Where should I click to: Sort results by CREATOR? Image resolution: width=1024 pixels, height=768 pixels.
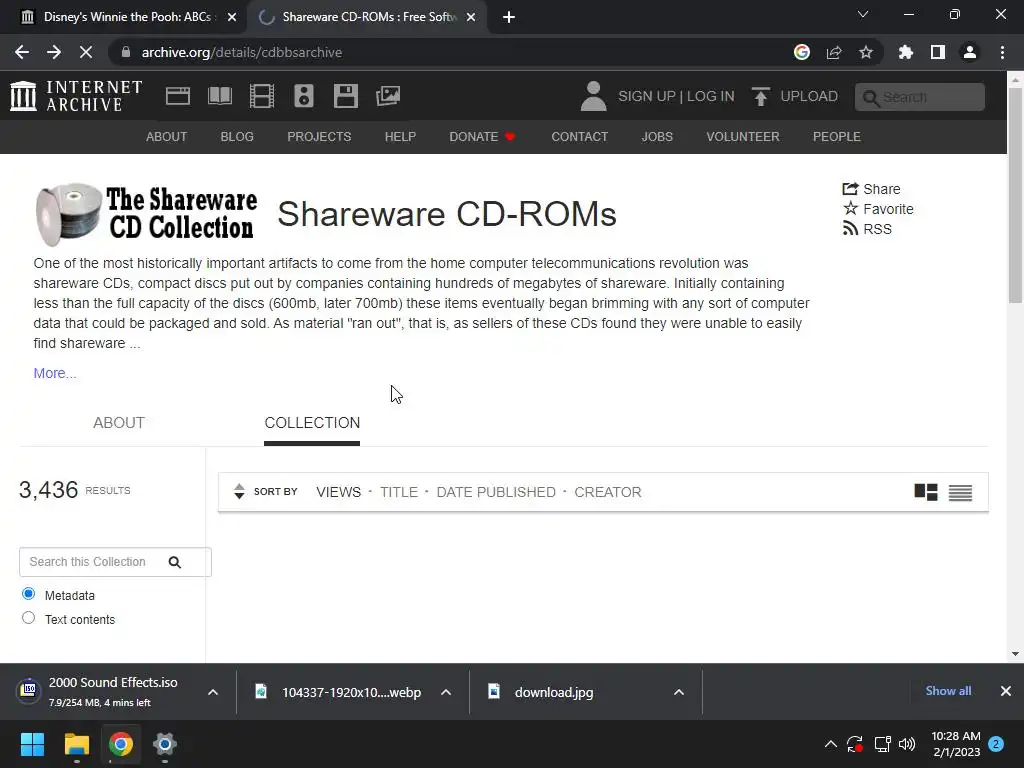tap(608, 492)
